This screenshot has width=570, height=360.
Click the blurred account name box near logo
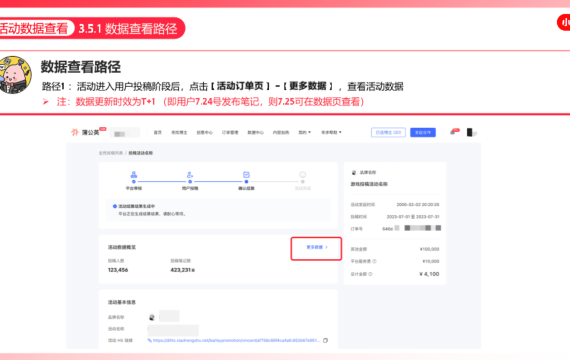point(124,132)
